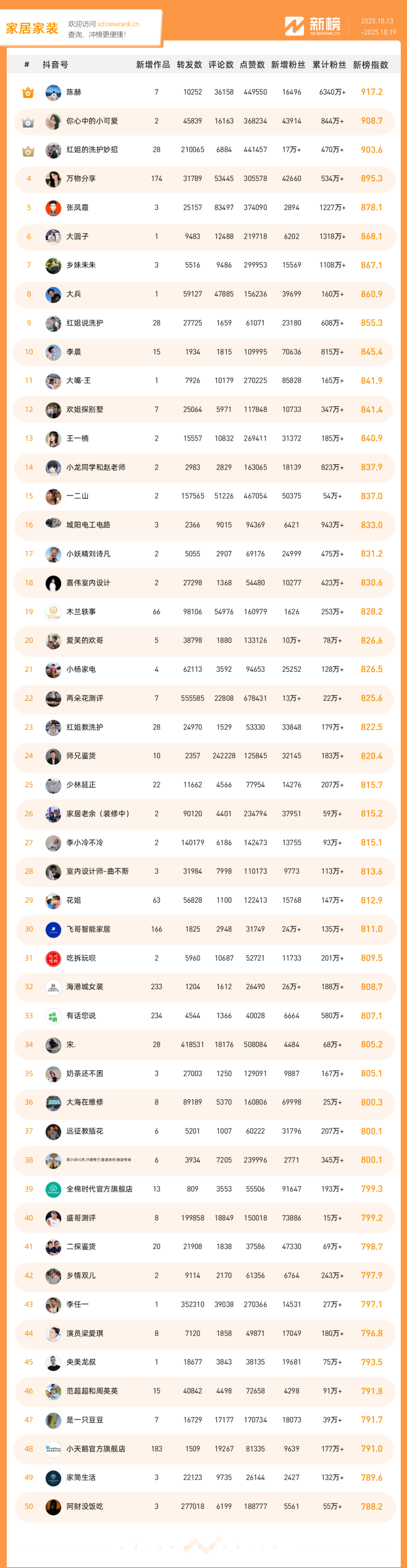The width and height of the screenshot is (407, 1568).
Task: Click the 新增粉丝 column header
Action: (288, 65)
